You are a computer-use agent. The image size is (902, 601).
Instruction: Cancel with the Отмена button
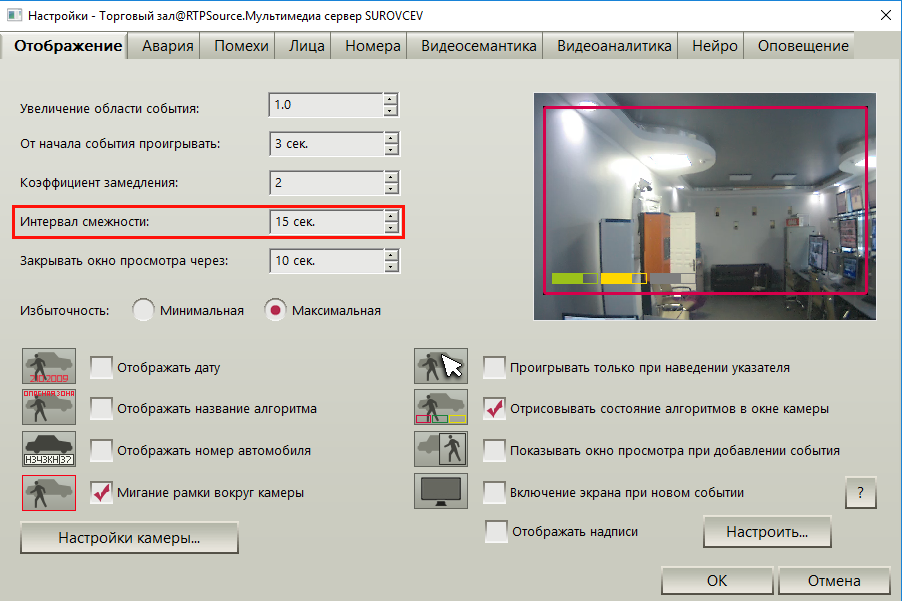coord(834,581)
